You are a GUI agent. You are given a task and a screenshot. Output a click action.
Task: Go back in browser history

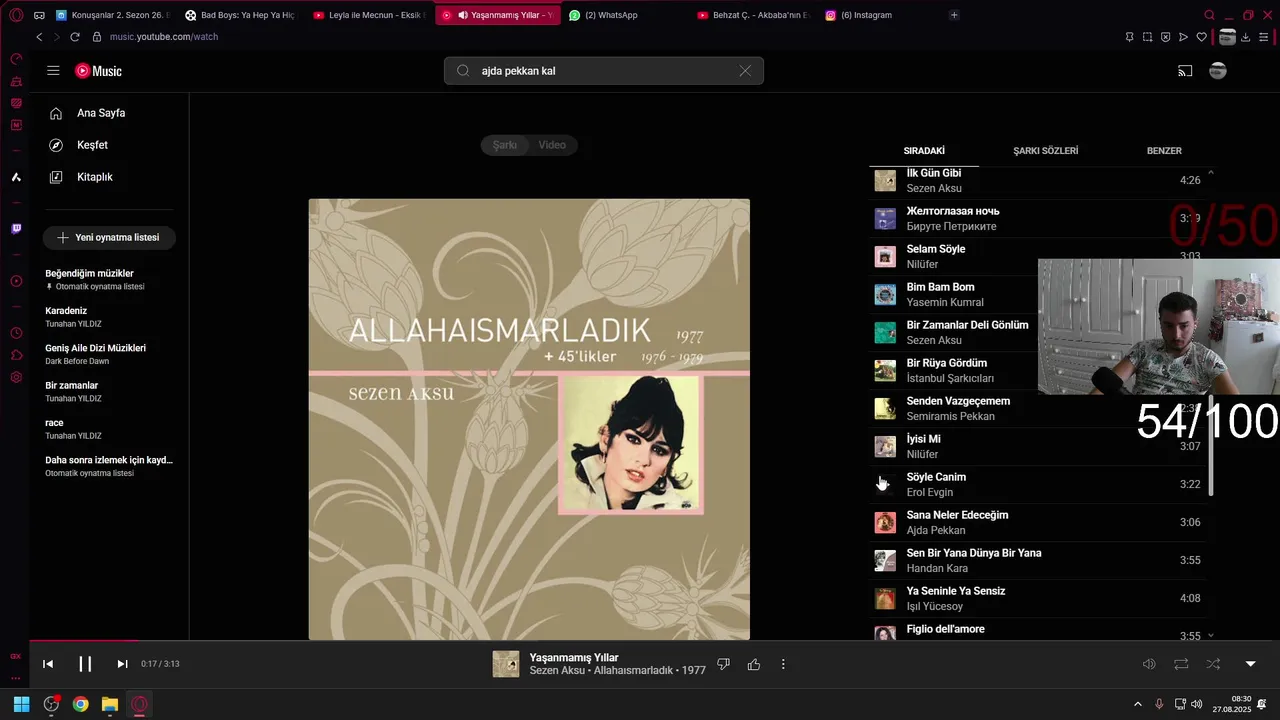tap(39, 37)
